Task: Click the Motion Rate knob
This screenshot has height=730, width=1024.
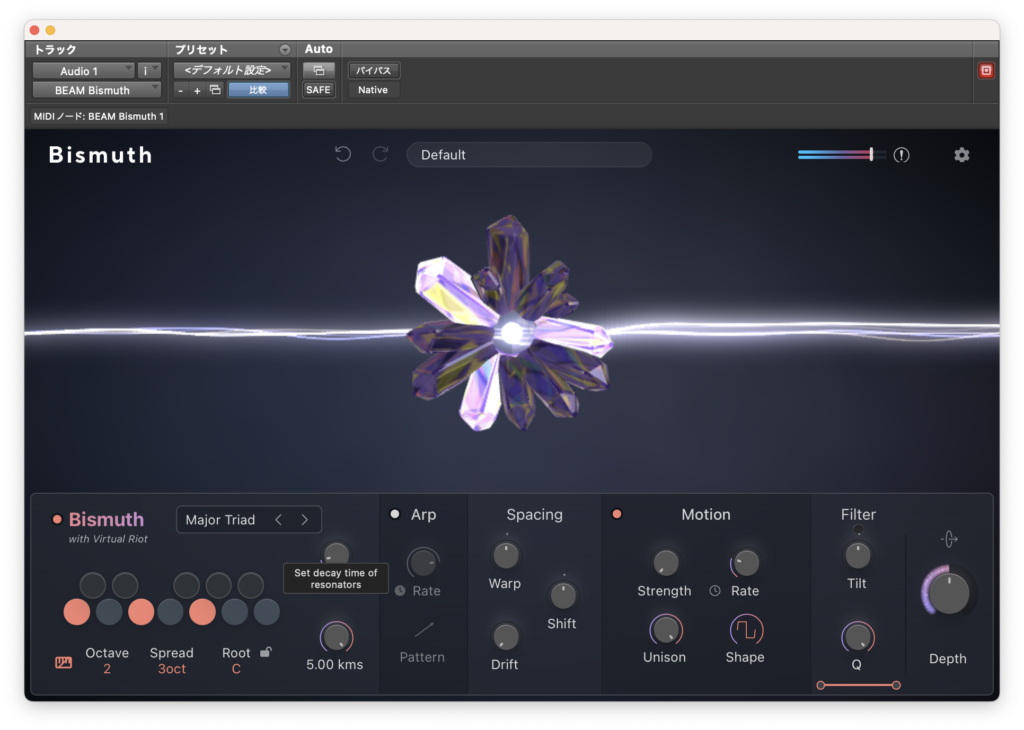Action: tap(746, 562)
